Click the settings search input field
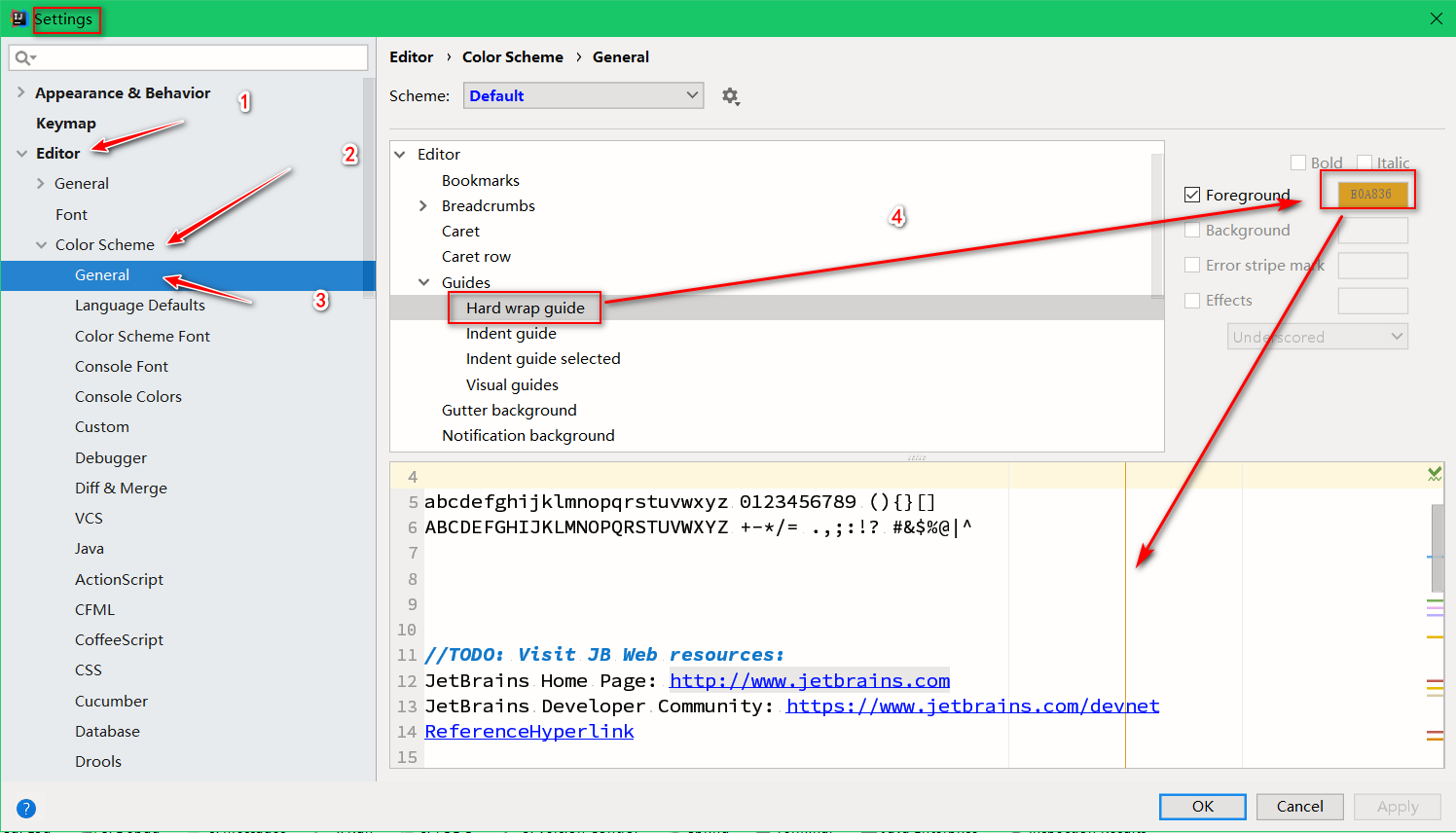1456x833 pixels. [x=188, y=58]
